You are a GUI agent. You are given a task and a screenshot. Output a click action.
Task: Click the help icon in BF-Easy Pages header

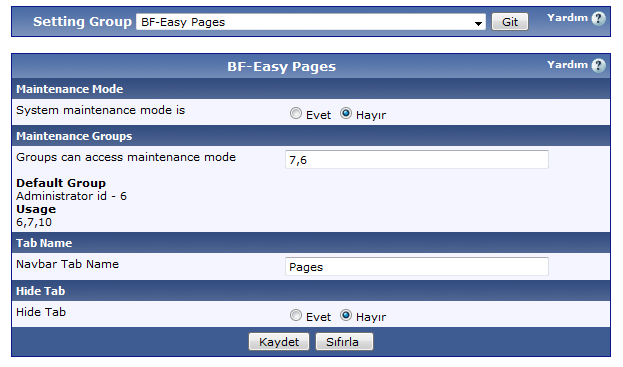[598, 65]
